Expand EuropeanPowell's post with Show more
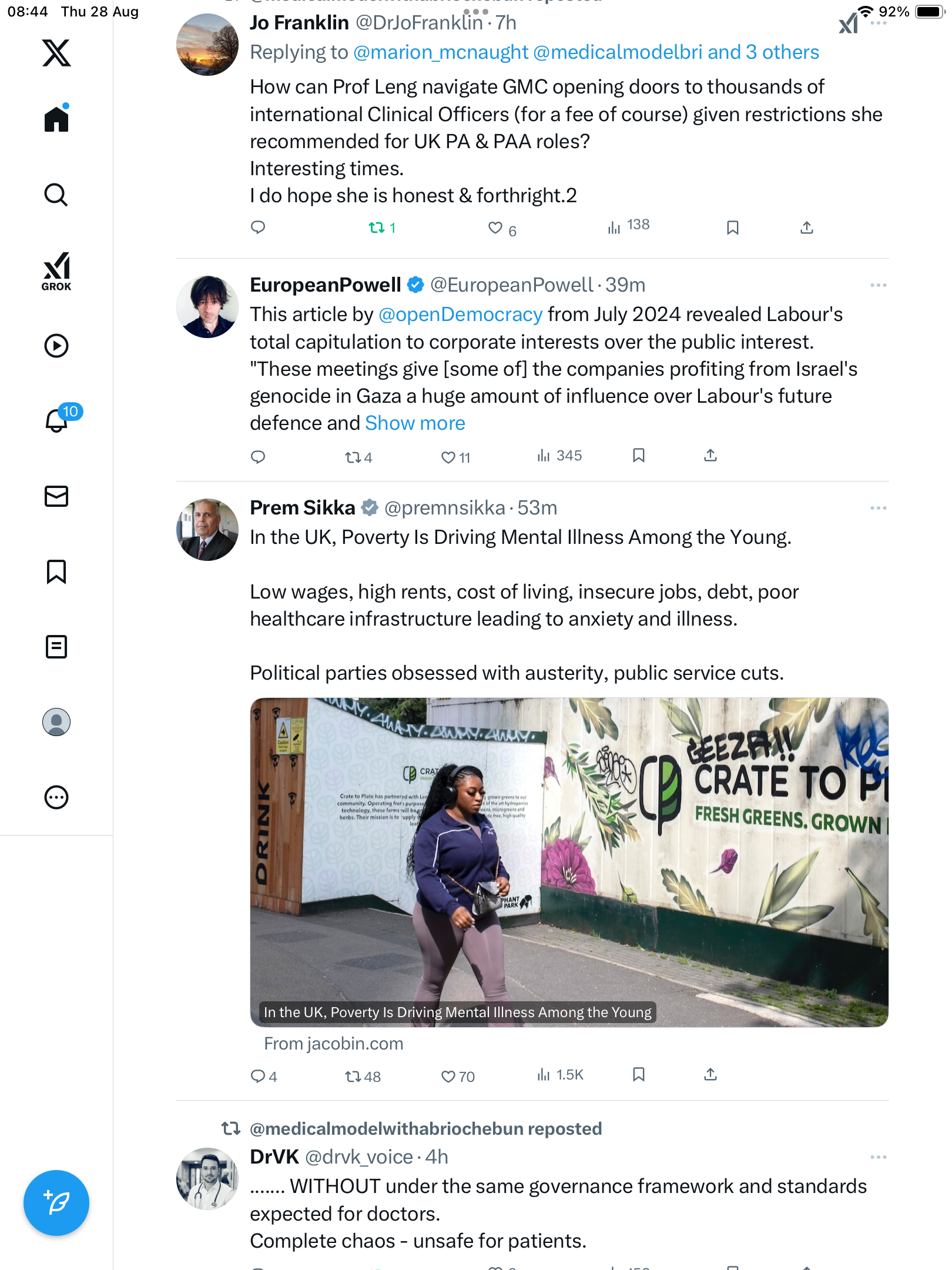 [415, 423]
